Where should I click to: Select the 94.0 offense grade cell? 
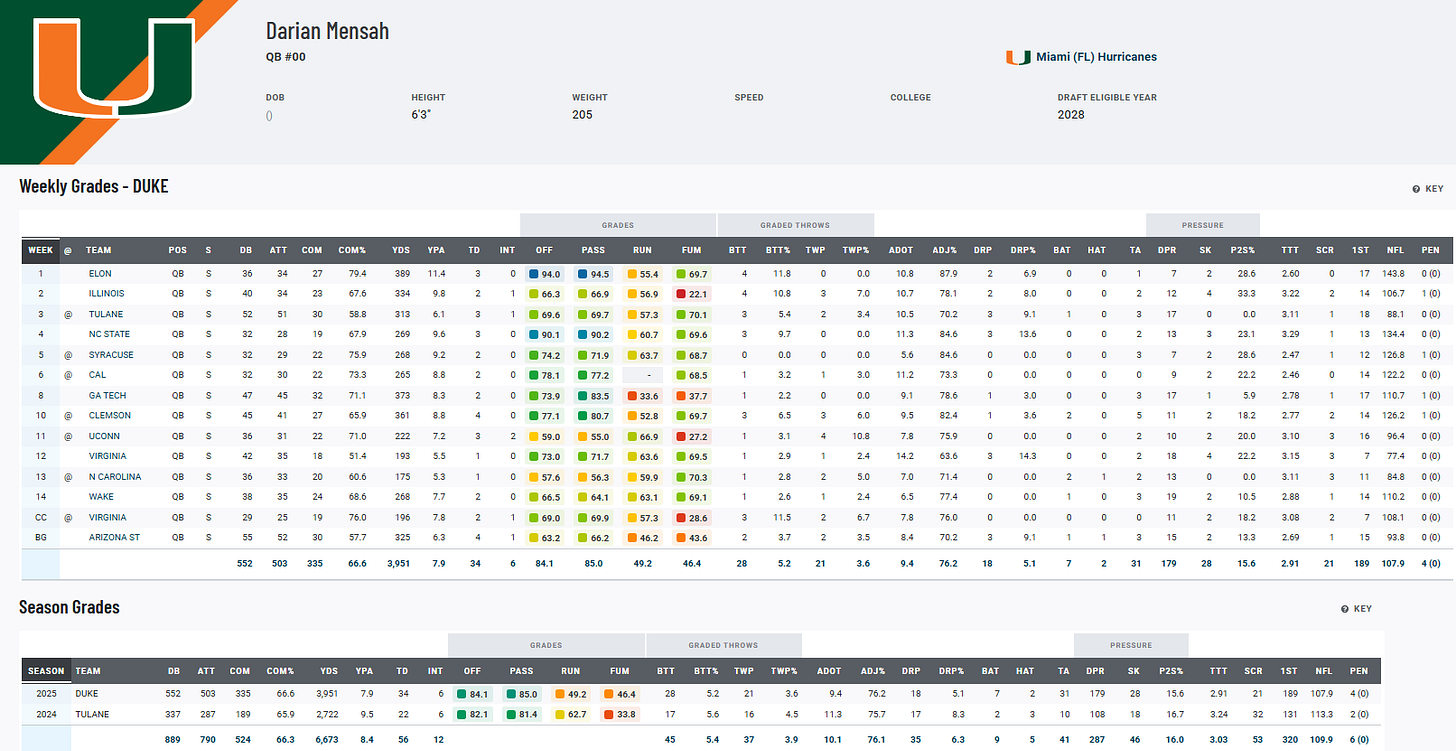pyautogui.click(x=546, y=273)
